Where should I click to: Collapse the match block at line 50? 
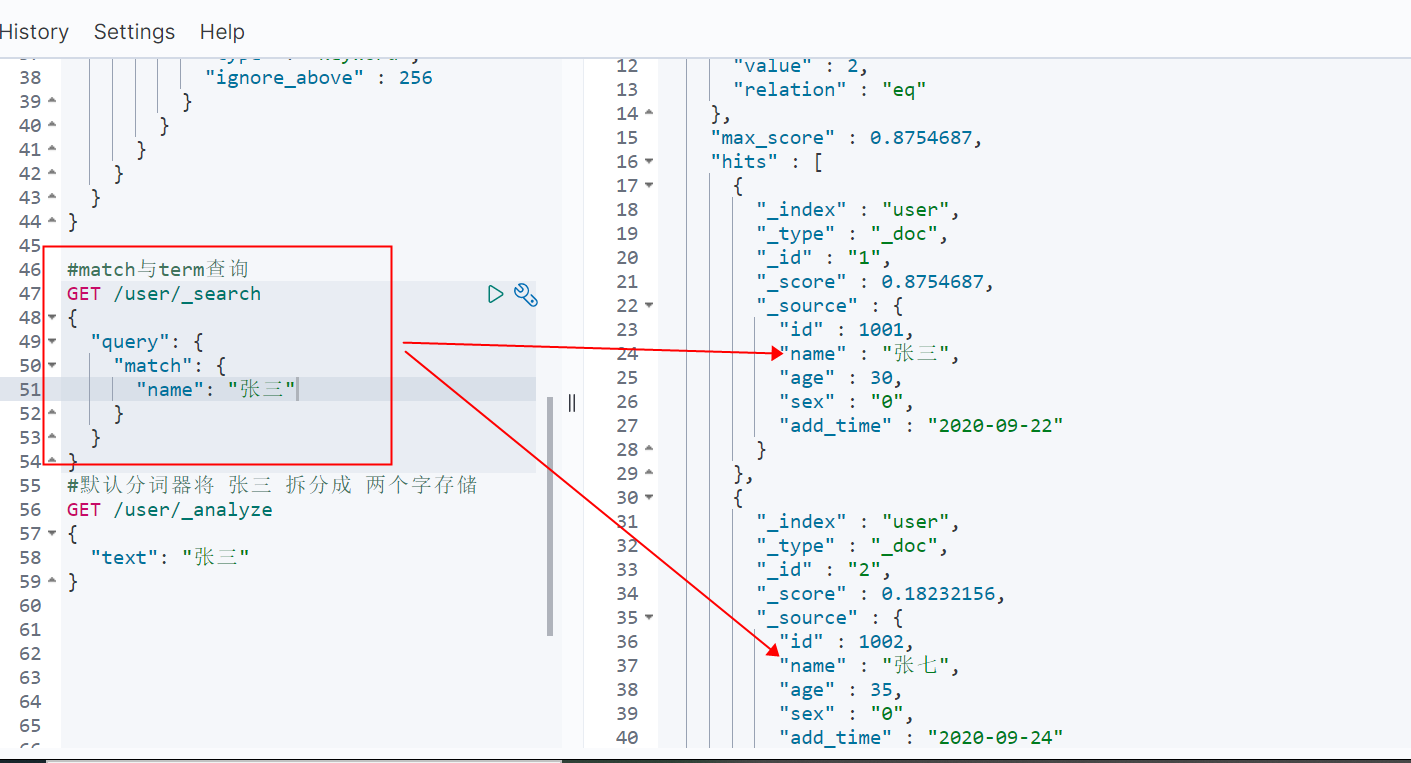[52, 366]
